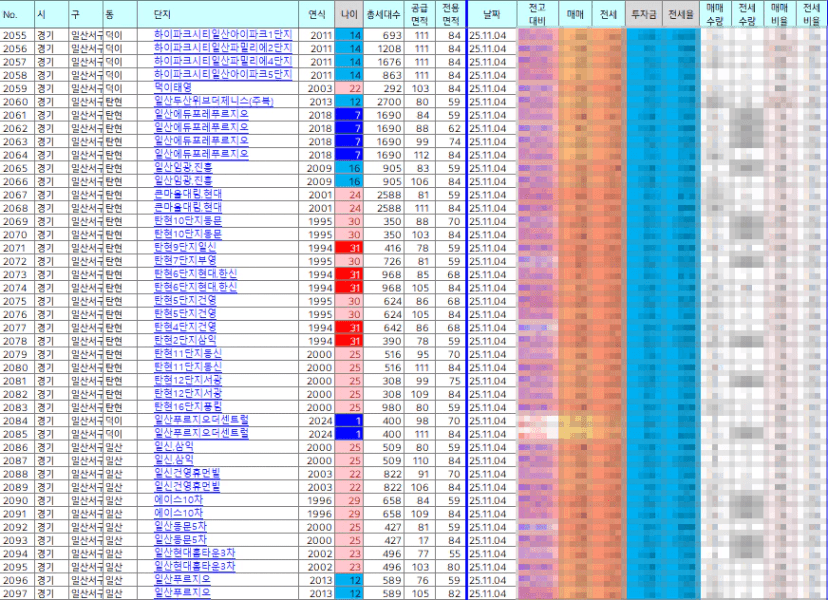The width and height of the screenshot is (828, 600).
Task: Open 일산에듀포레푸르지오 link in row 2061
Action: [x=201, y=114]
